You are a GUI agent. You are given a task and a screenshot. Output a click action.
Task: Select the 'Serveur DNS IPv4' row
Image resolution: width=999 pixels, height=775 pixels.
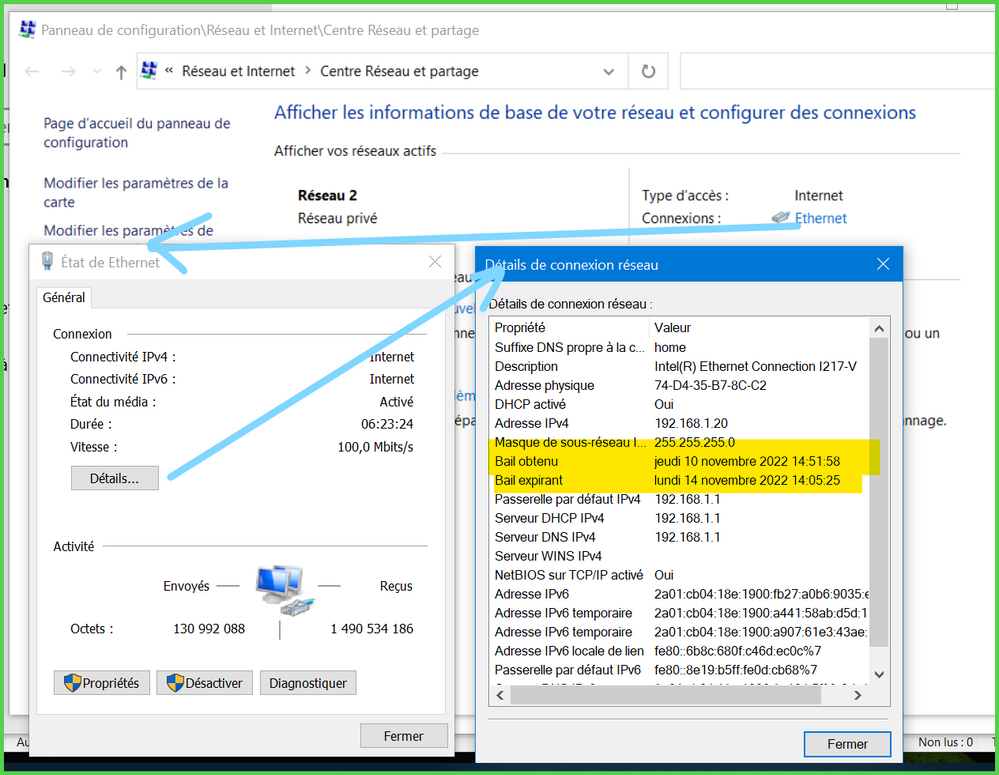point(680,537)
